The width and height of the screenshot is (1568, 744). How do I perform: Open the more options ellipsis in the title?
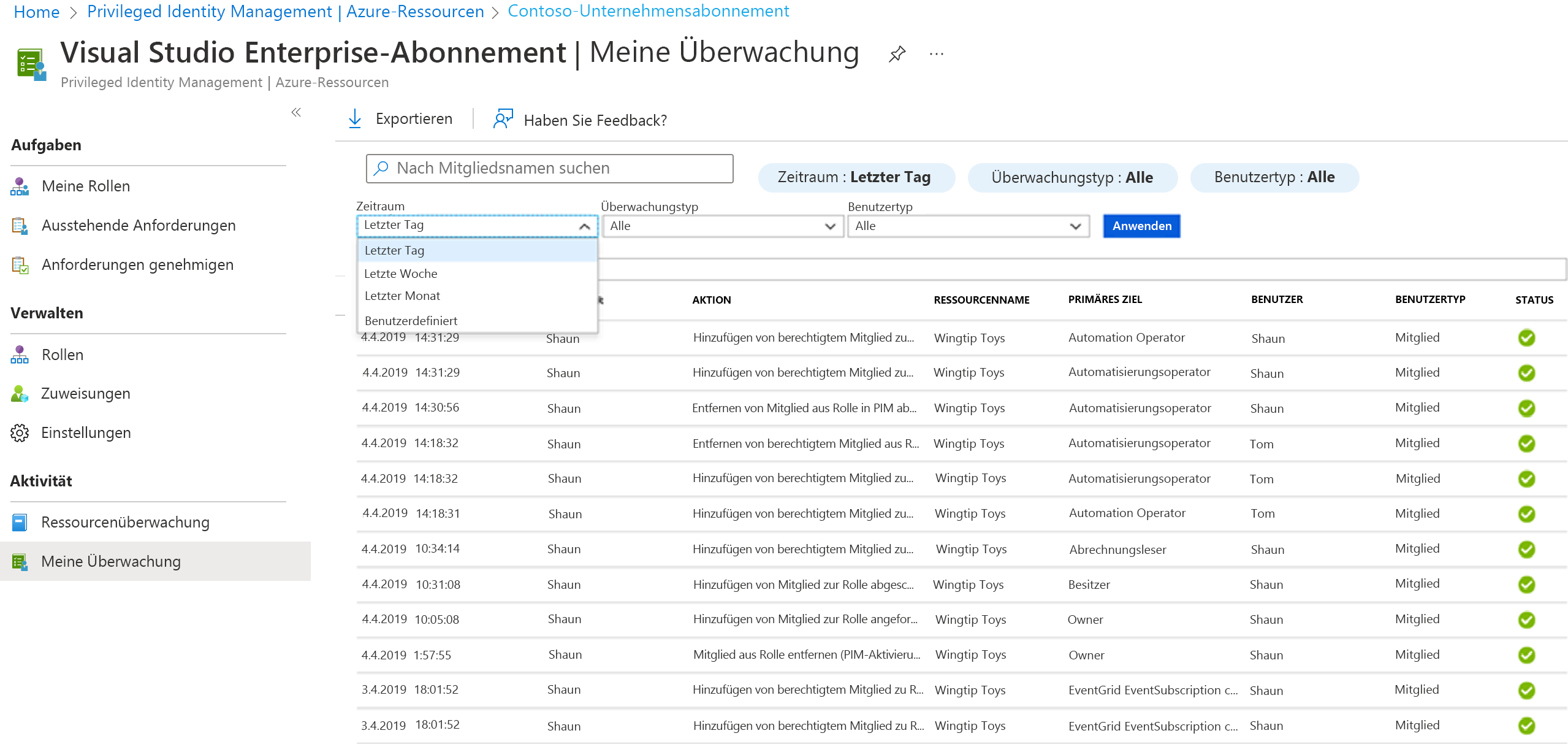coord(936,54)
